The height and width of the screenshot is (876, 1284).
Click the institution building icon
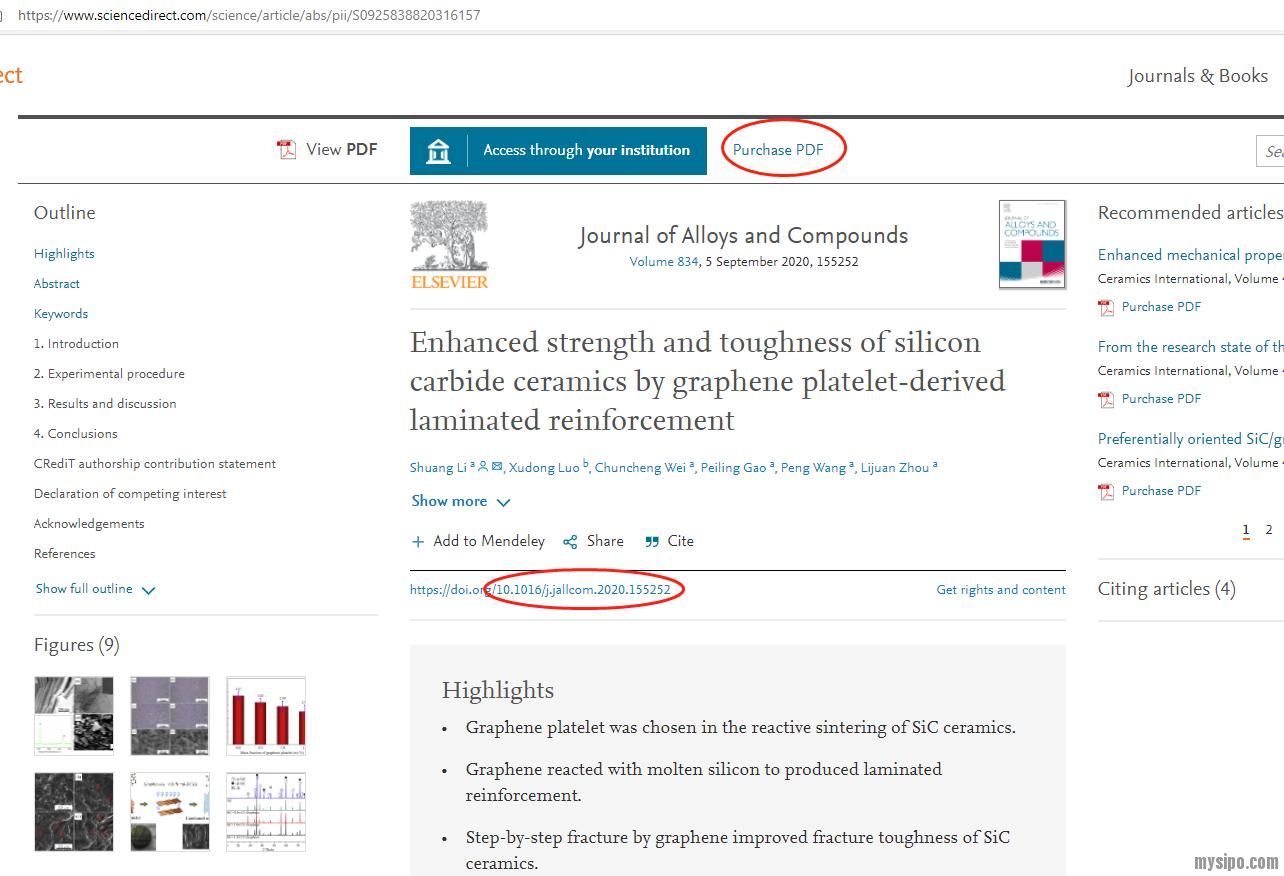[x=437, y=150]
